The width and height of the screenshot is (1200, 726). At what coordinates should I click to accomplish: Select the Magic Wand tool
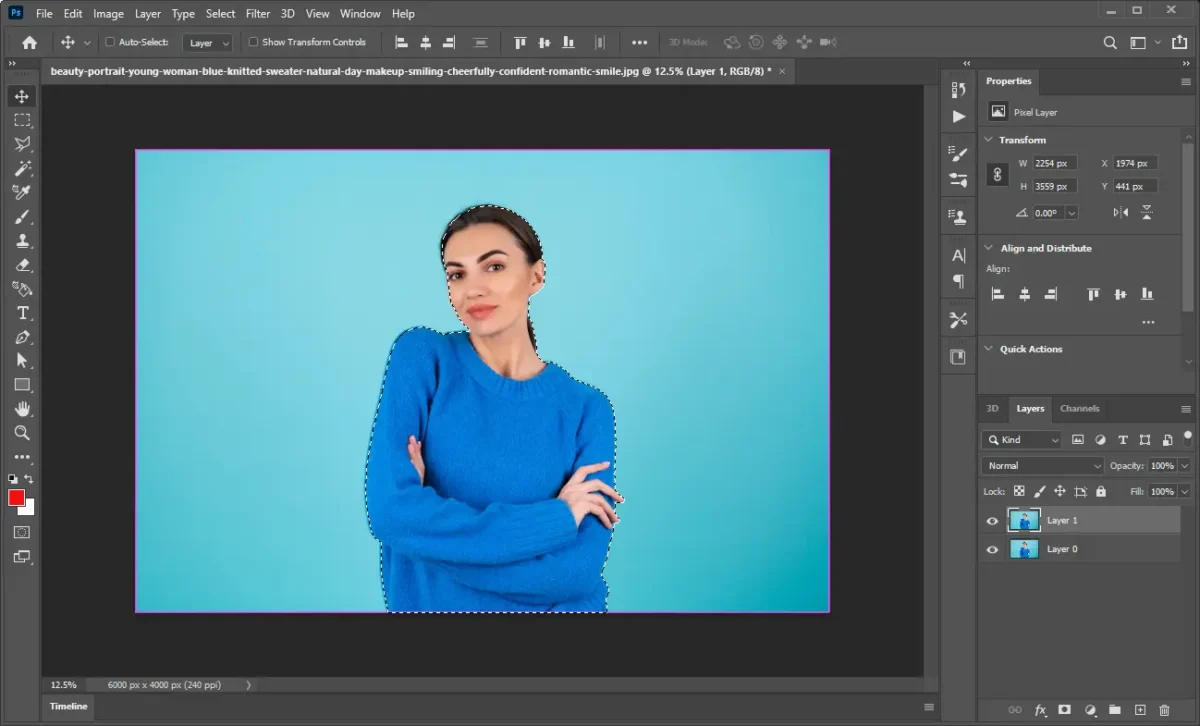coord(22,168)
